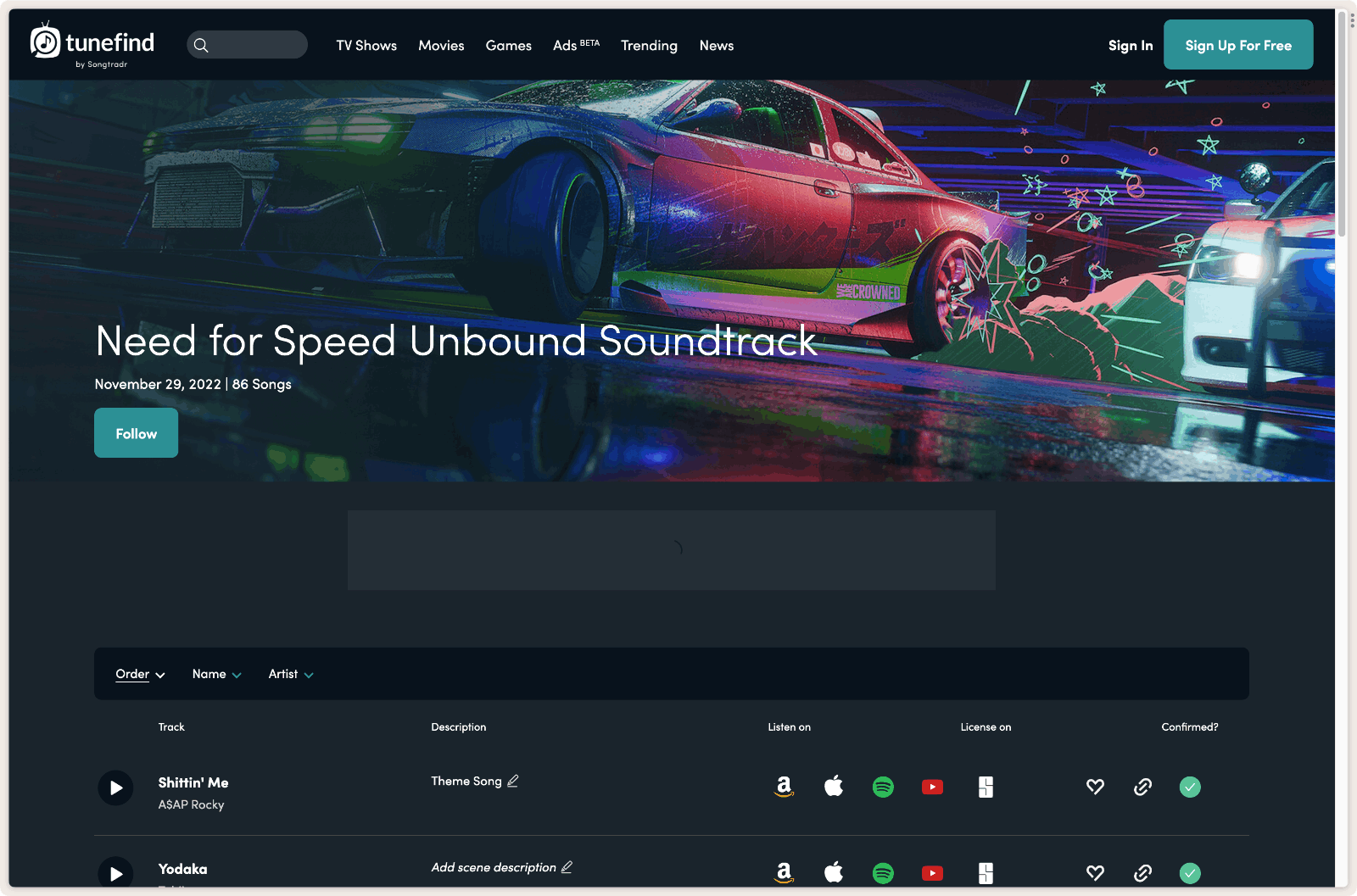This screenshot has height=896, width=1357.
Task: Open Ads BETA page
Action: (x=576, y=46)
